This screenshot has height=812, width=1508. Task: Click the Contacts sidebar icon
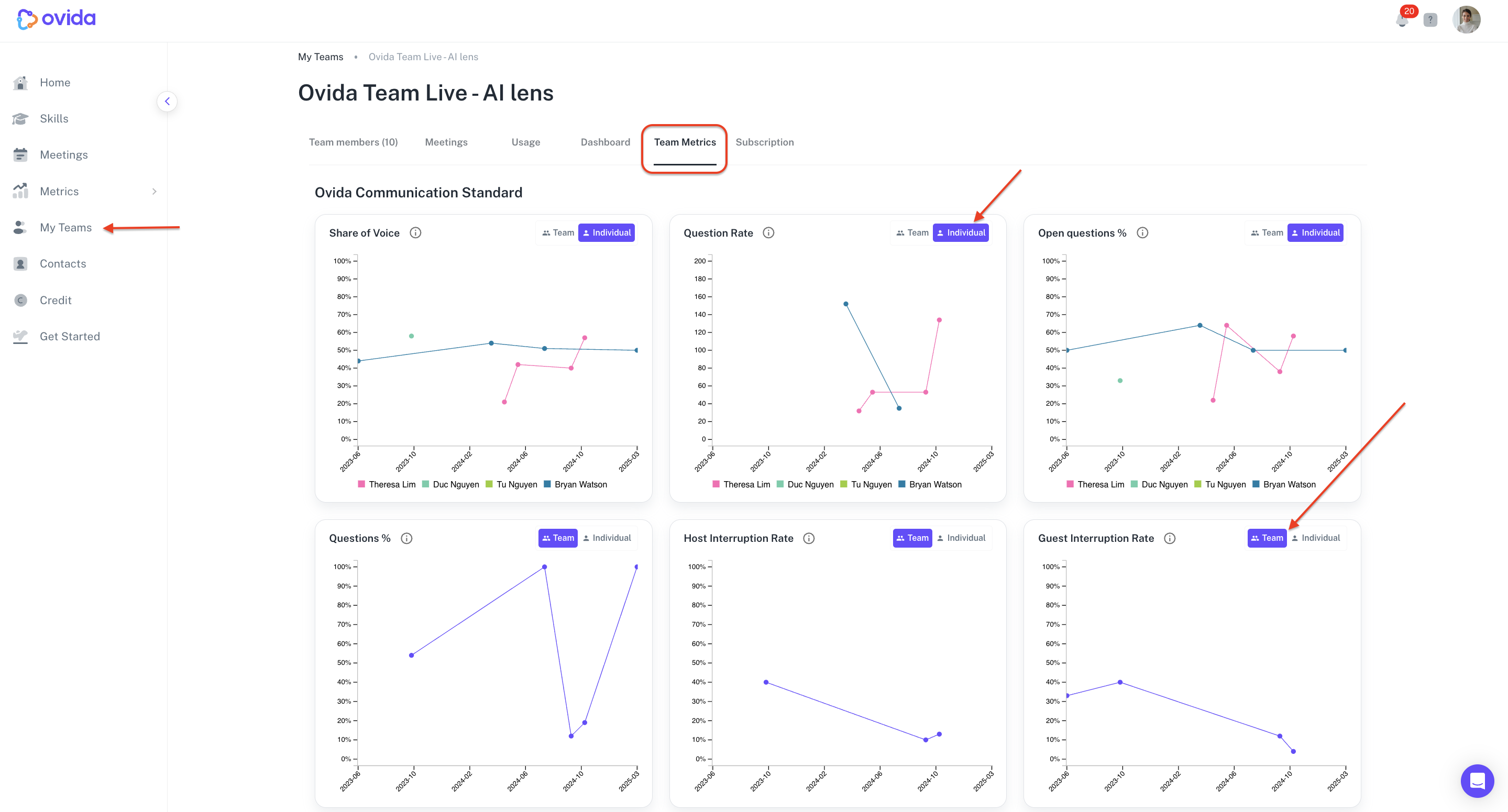pos(20,264)
